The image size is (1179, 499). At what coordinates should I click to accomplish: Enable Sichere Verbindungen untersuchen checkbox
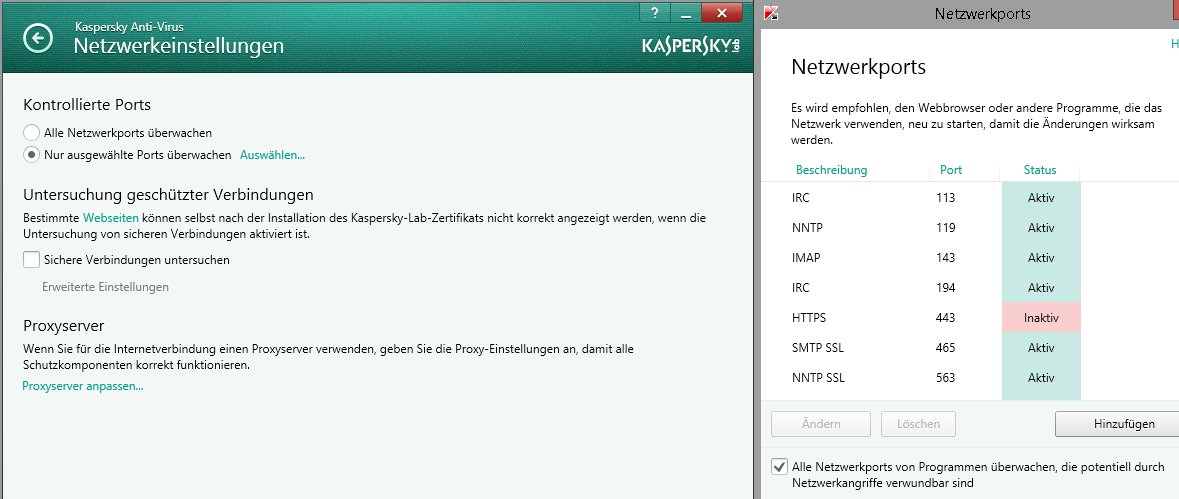(32, 260)
